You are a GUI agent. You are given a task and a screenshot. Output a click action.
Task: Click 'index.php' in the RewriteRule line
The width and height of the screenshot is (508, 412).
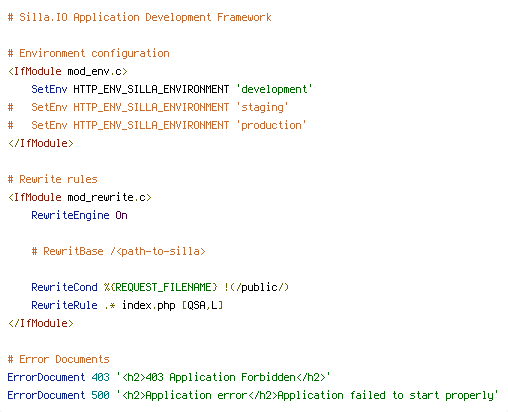coord(149,305)
